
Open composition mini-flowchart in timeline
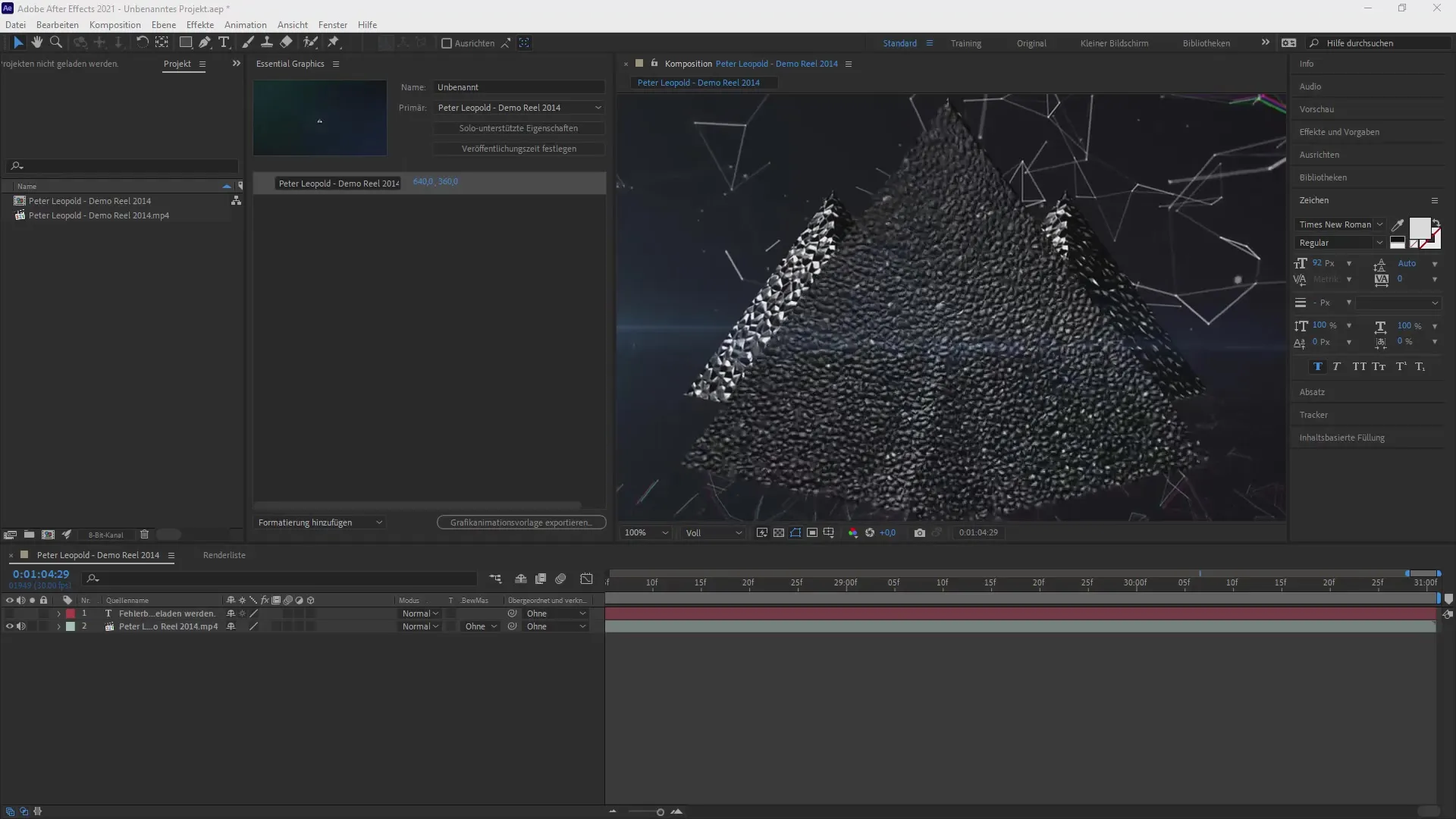click(495, 579)
